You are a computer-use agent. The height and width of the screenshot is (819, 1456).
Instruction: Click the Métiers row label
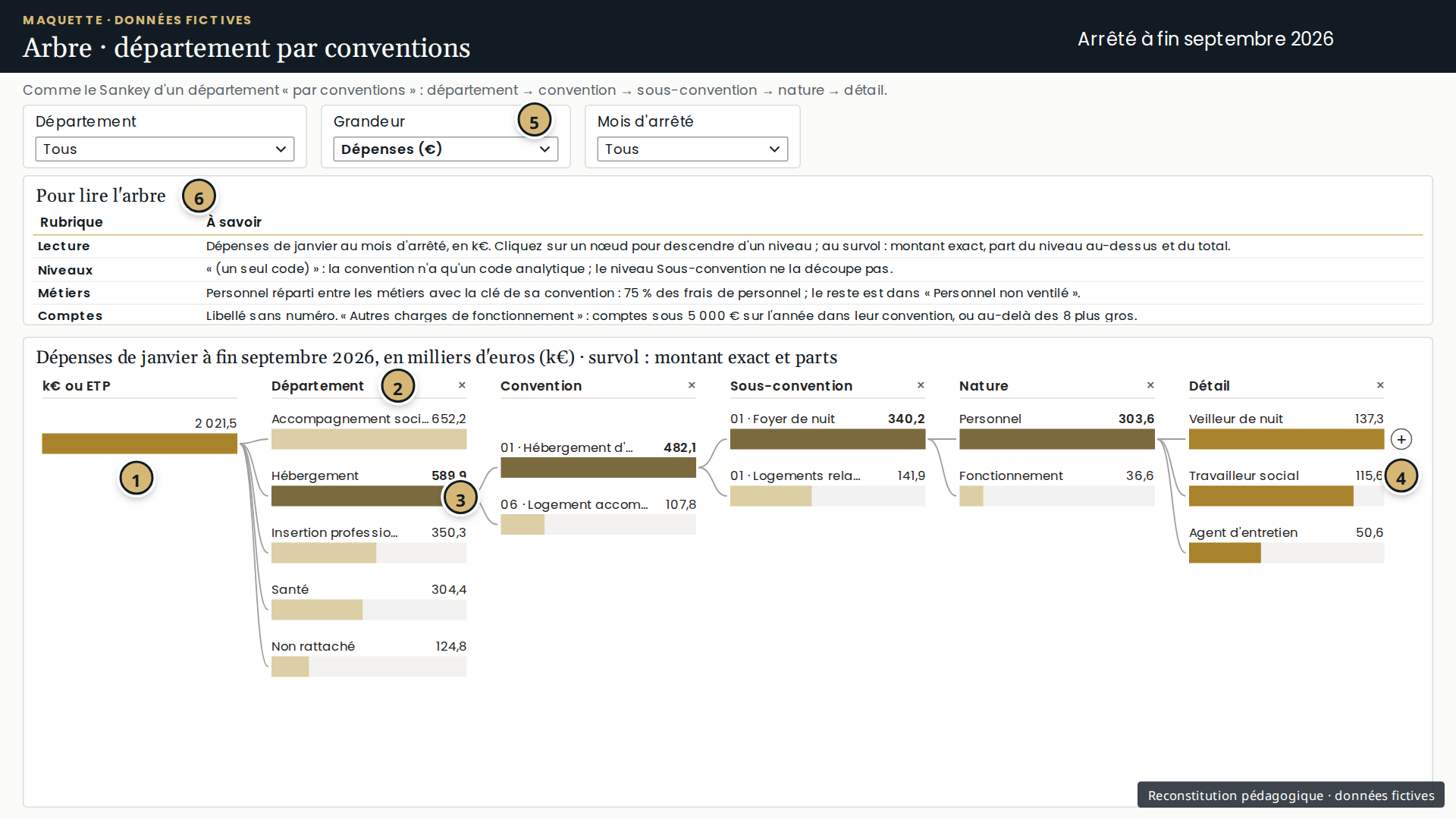tap(64, 293)
